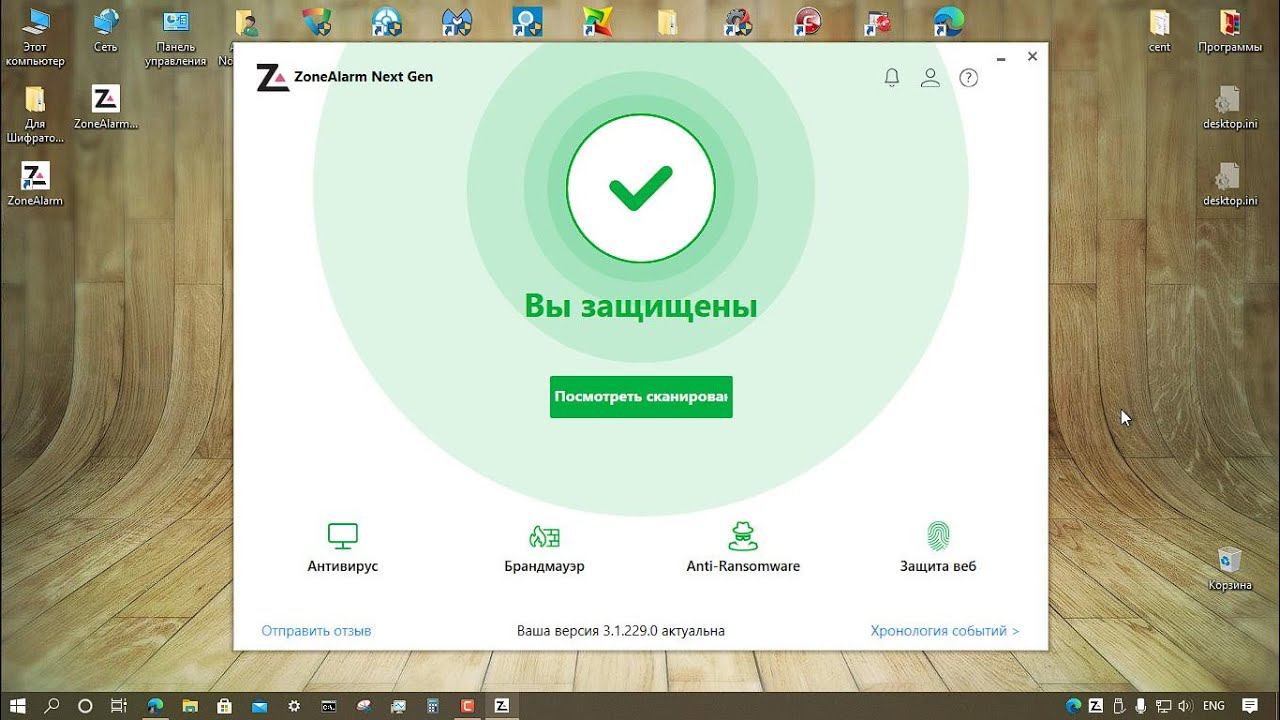Select the upper desktop.ini file icon
This screenshot has height=720, width=1280.
click(1229, 107)
